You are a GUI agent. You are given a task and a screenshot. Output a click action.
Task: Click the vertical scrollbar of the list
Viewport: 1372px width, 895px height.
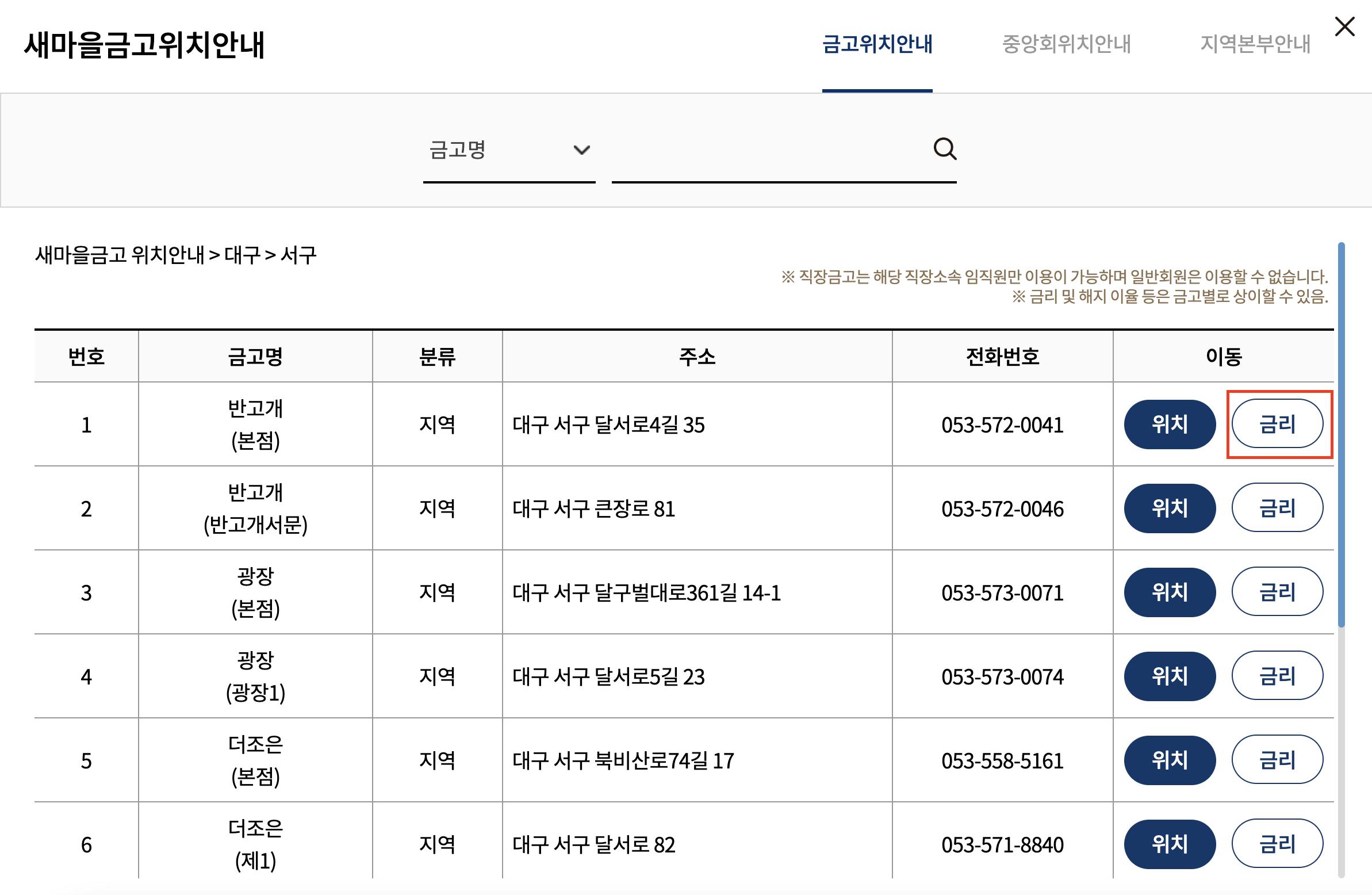(x=1342, y=435)
